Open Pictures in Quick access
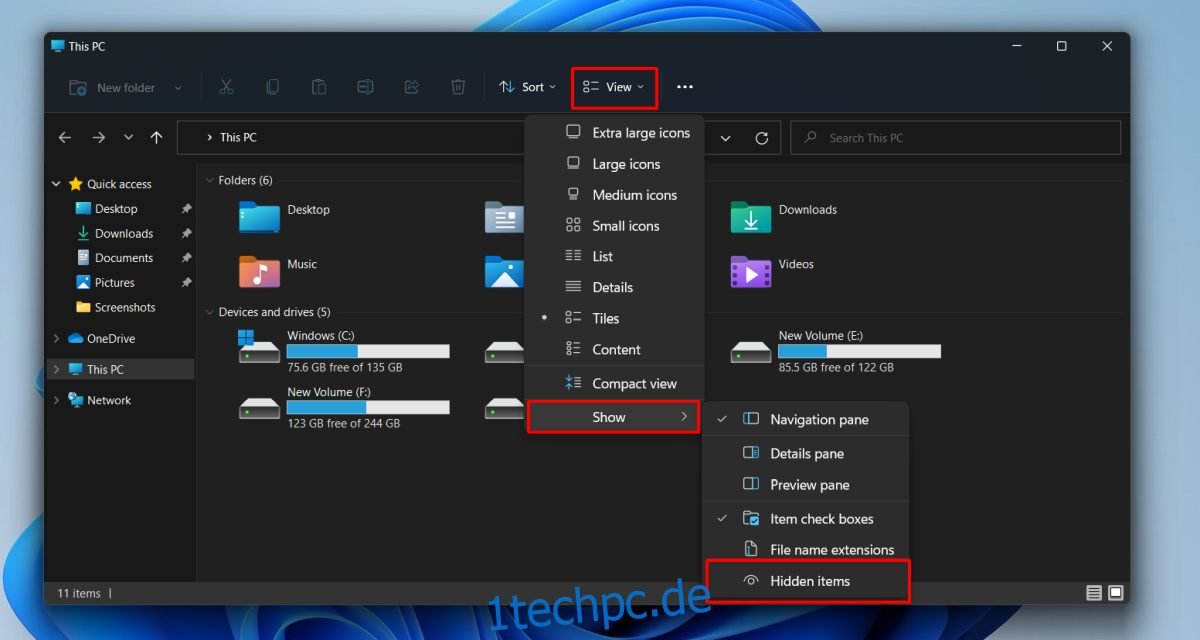This screenshot has width=1200, height=640. (105, 283)
